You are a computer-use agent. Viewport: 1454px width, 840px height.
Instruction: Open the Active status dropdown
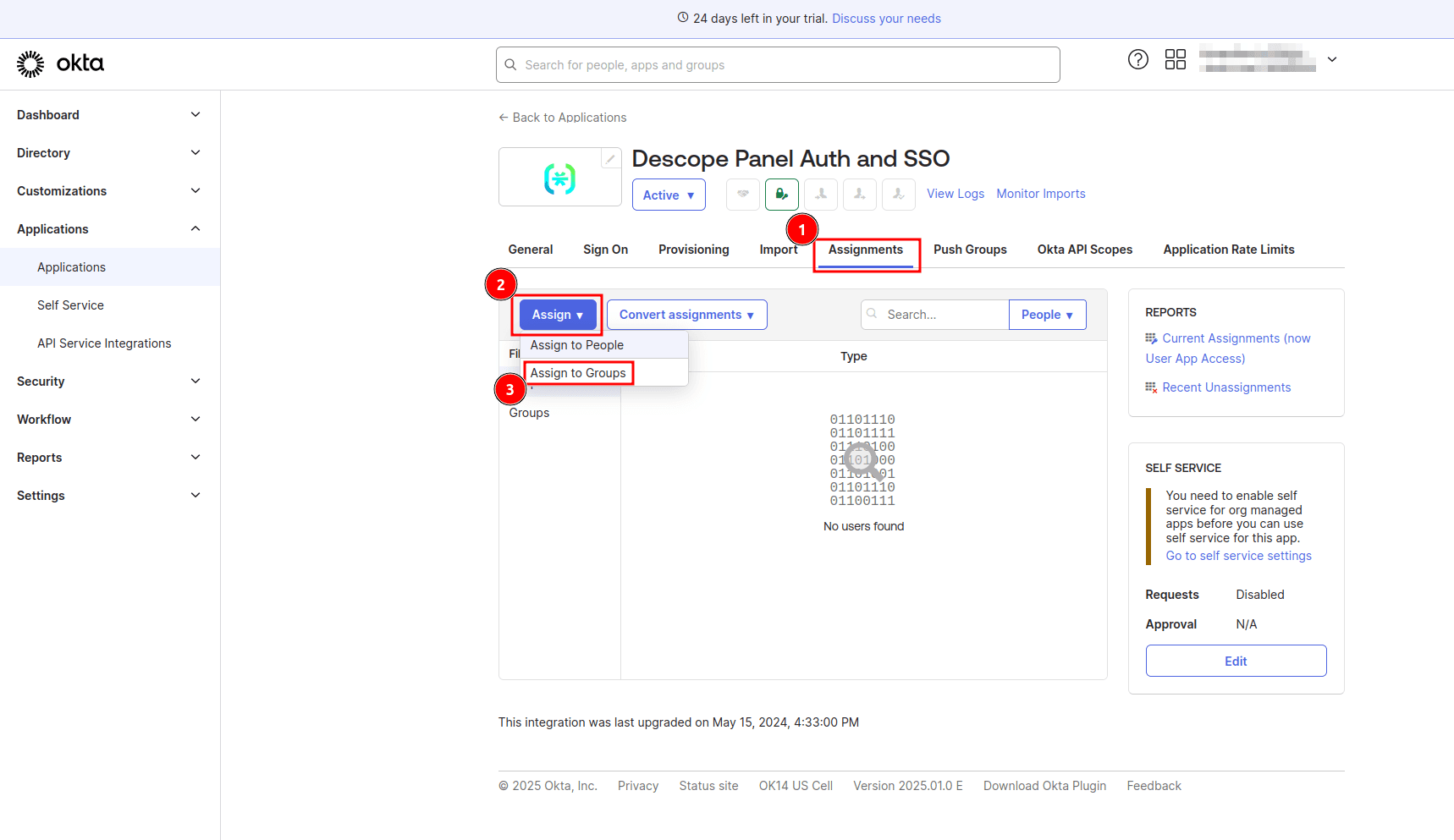coord(668,195)
